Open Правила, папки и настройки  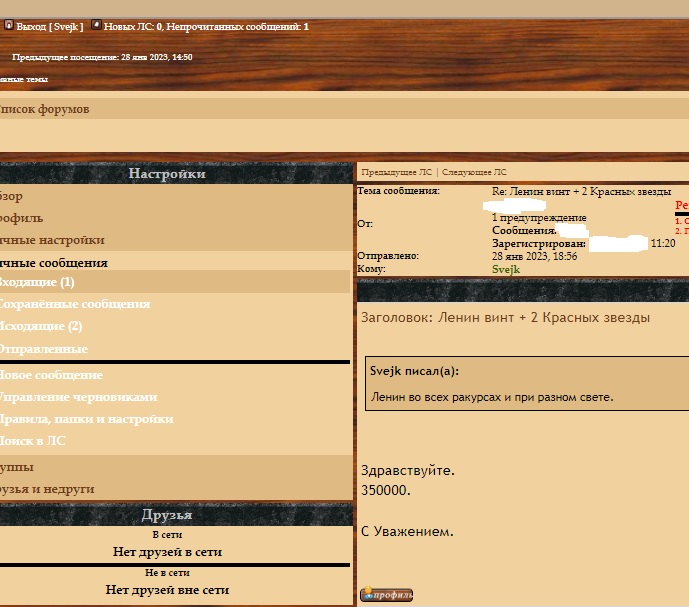tap(86, 419)
